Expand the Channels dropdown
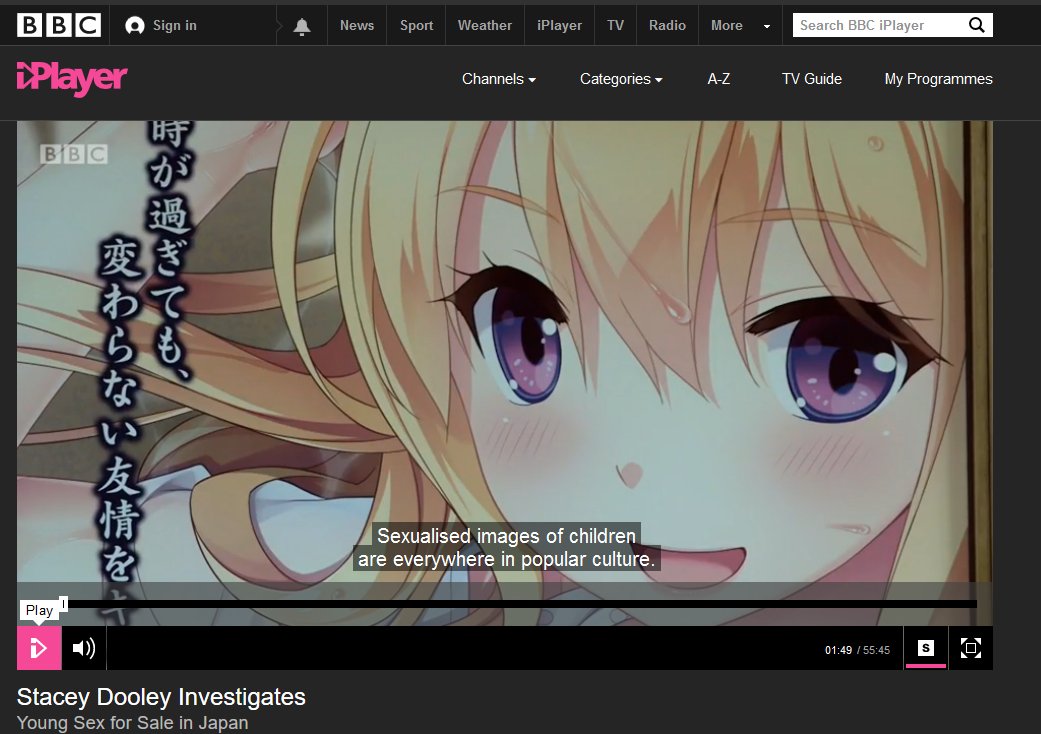The height and width of the screenshot is (734, 1041). click(499, 79)
